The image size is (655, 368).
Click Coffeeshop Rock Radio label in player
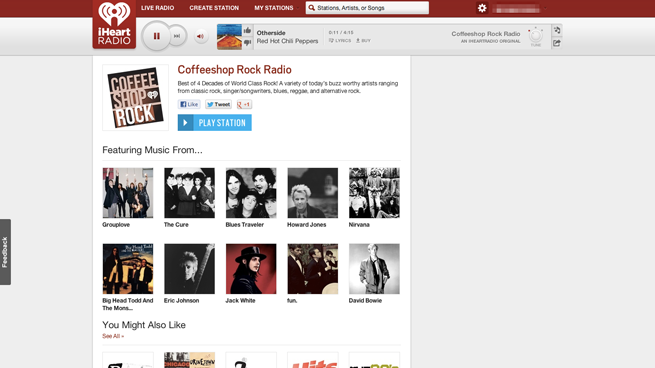[486, 34]
